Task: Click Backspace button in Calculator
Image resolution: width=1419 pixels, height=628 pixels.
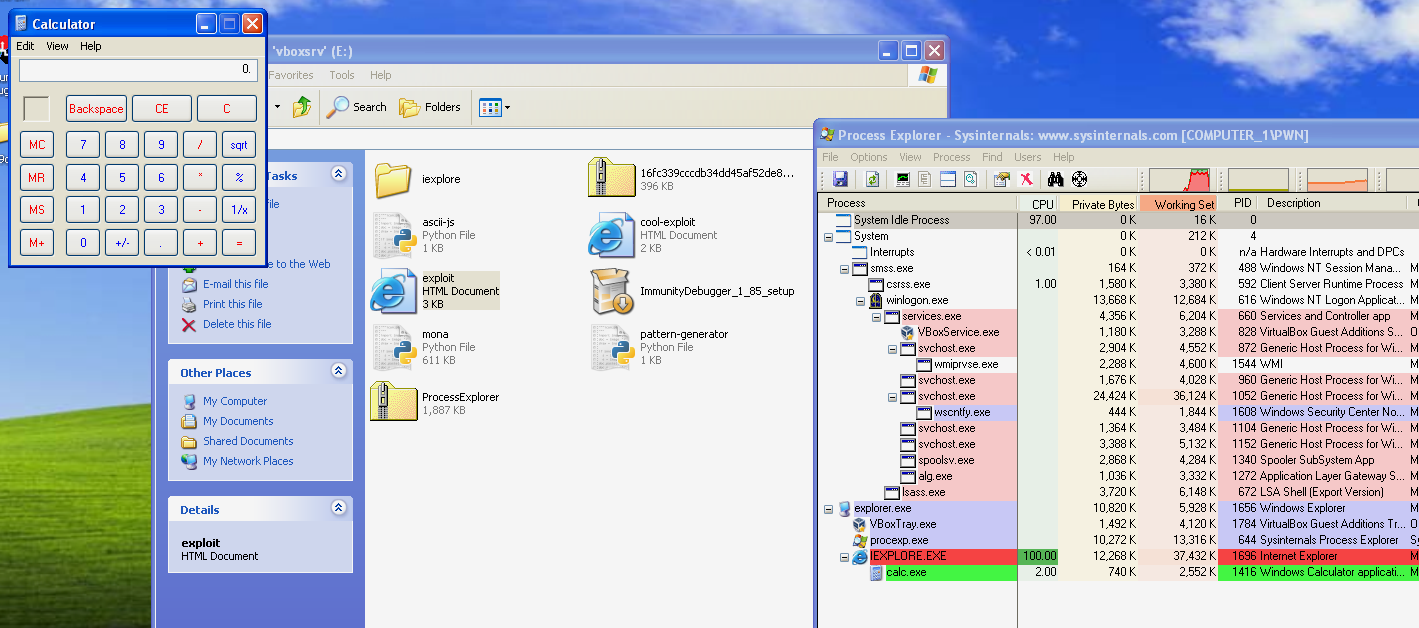Action: (97, 108)
